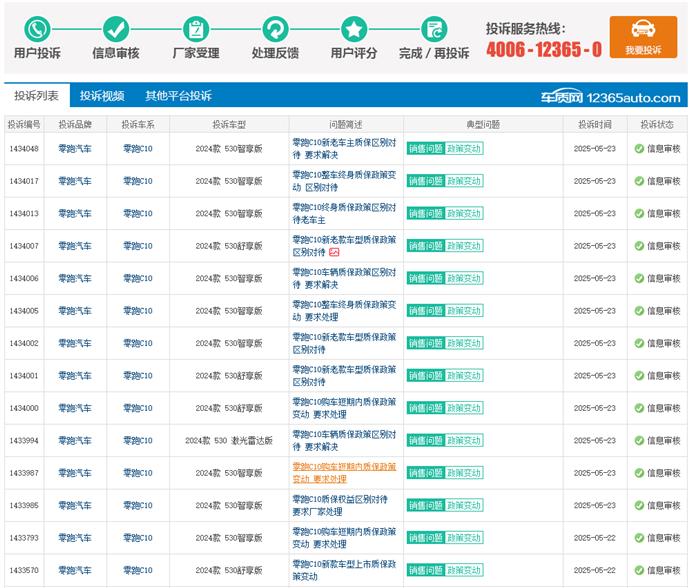The width and height of the screenshot is (700, 588).
Task: Click 政策变动 tag in row 1433994
Action: [464, 440]
